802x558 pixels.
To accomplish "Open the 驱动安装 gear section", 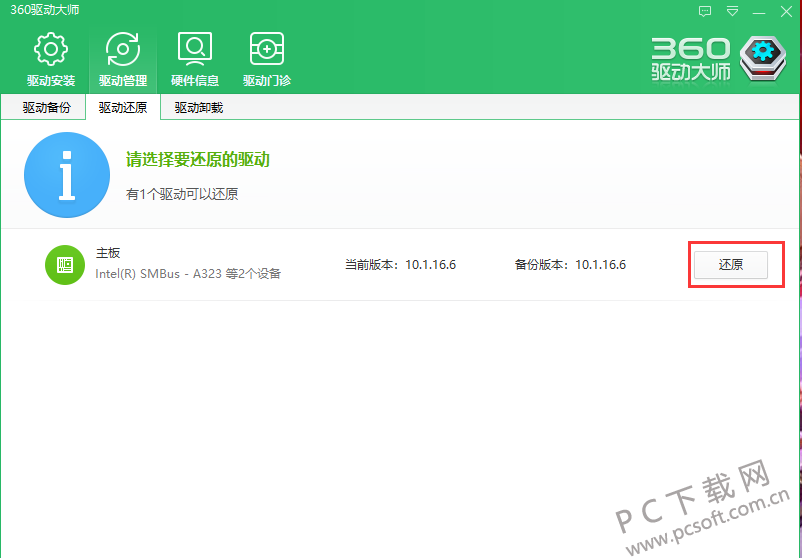I will (x=51, y=60).
